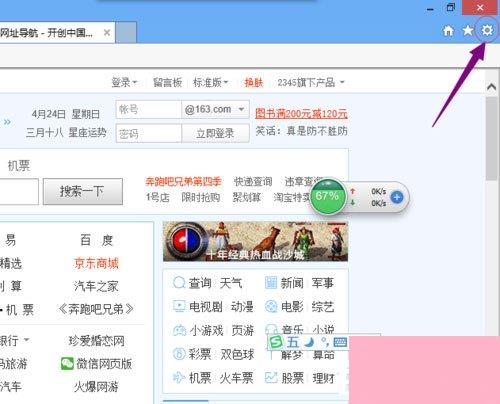This screenshot has height=404, width=500.
Task: Open the 珍爱婚恋网 link
Action: pos(96,341)
